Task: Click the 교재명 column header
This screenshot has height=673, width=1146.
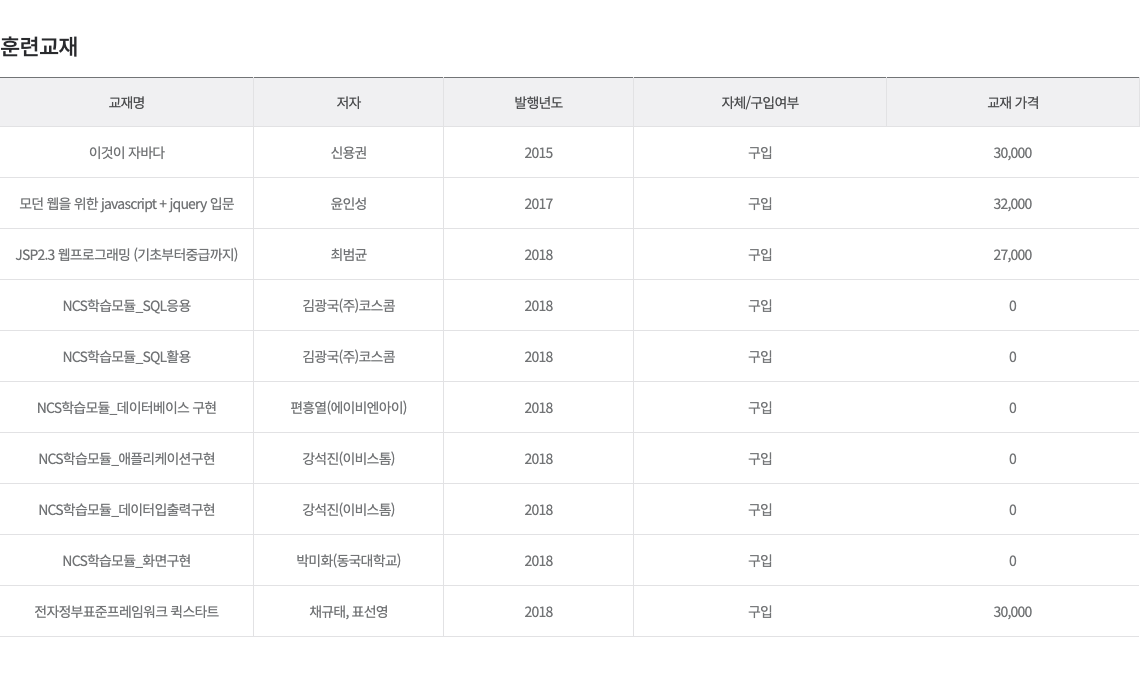Action: 126,102
